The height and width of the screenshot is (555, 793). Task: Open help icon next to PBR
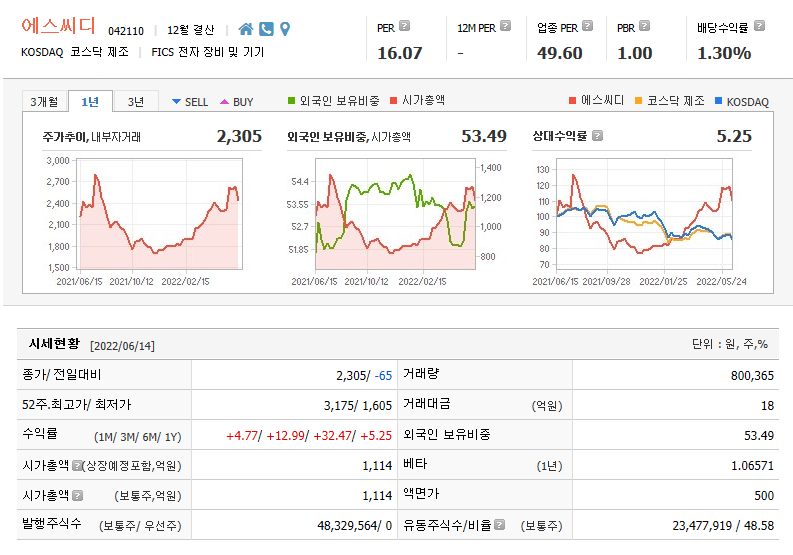click(644, 26)
